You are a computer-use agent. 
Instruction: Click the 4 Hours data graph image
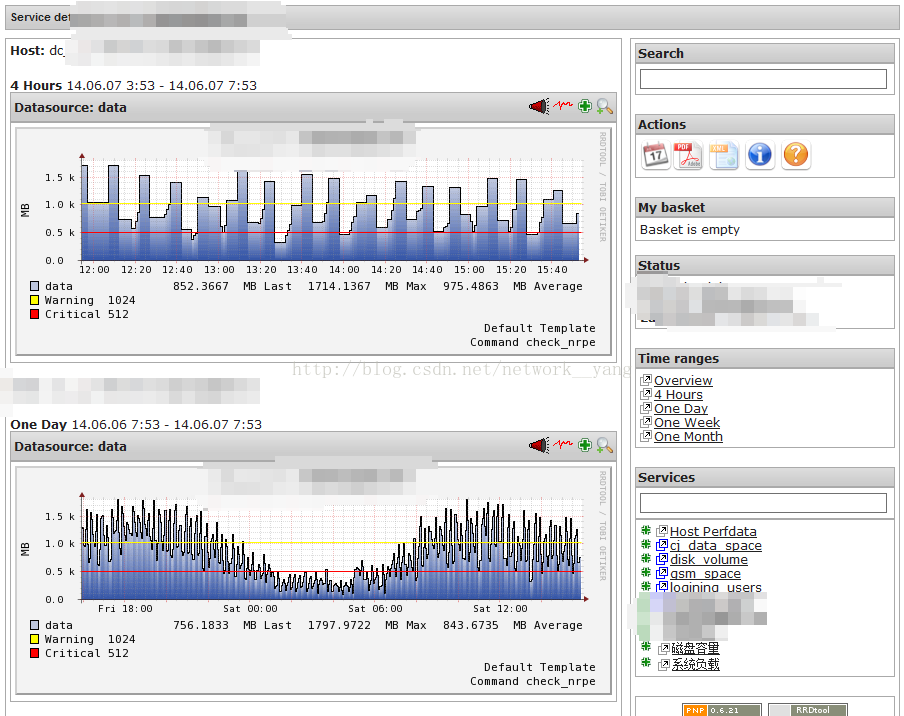point(314,242)
